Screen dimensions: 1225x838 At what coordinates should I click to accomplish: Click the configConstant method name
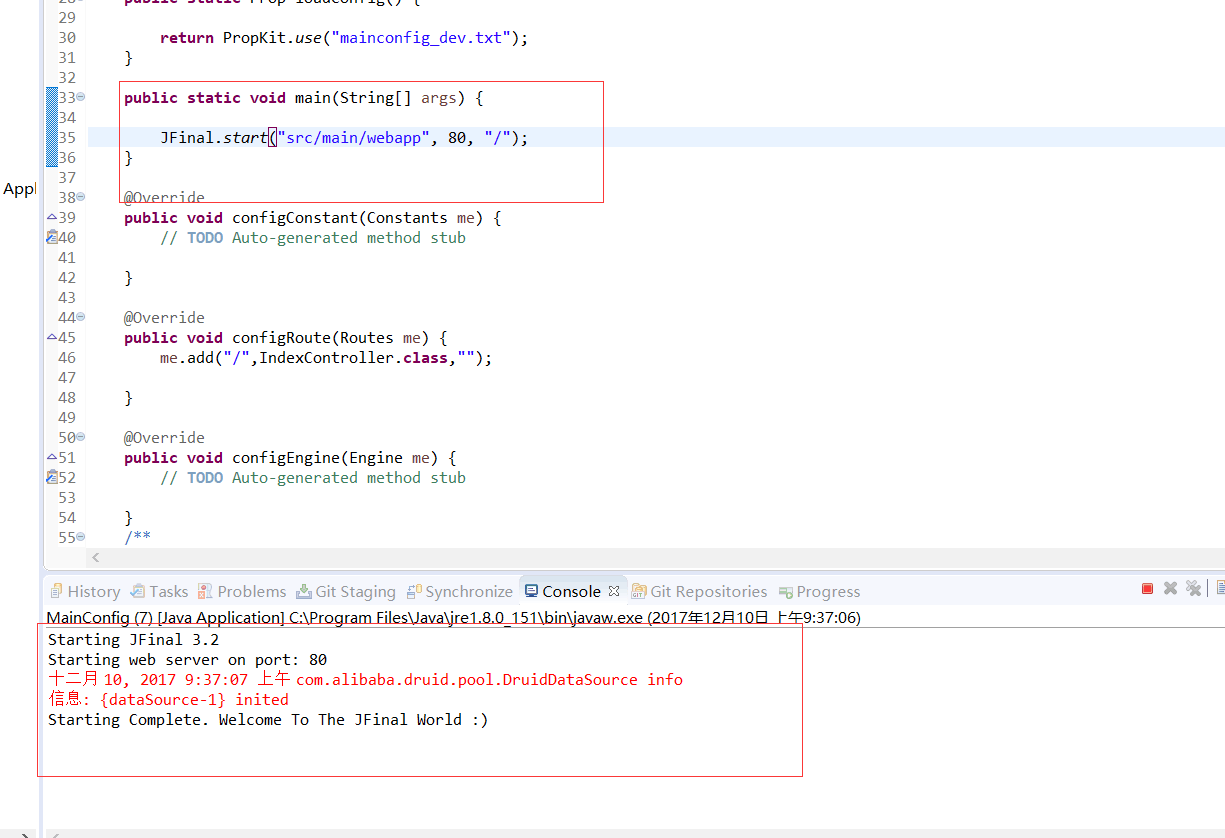point(295,217)
